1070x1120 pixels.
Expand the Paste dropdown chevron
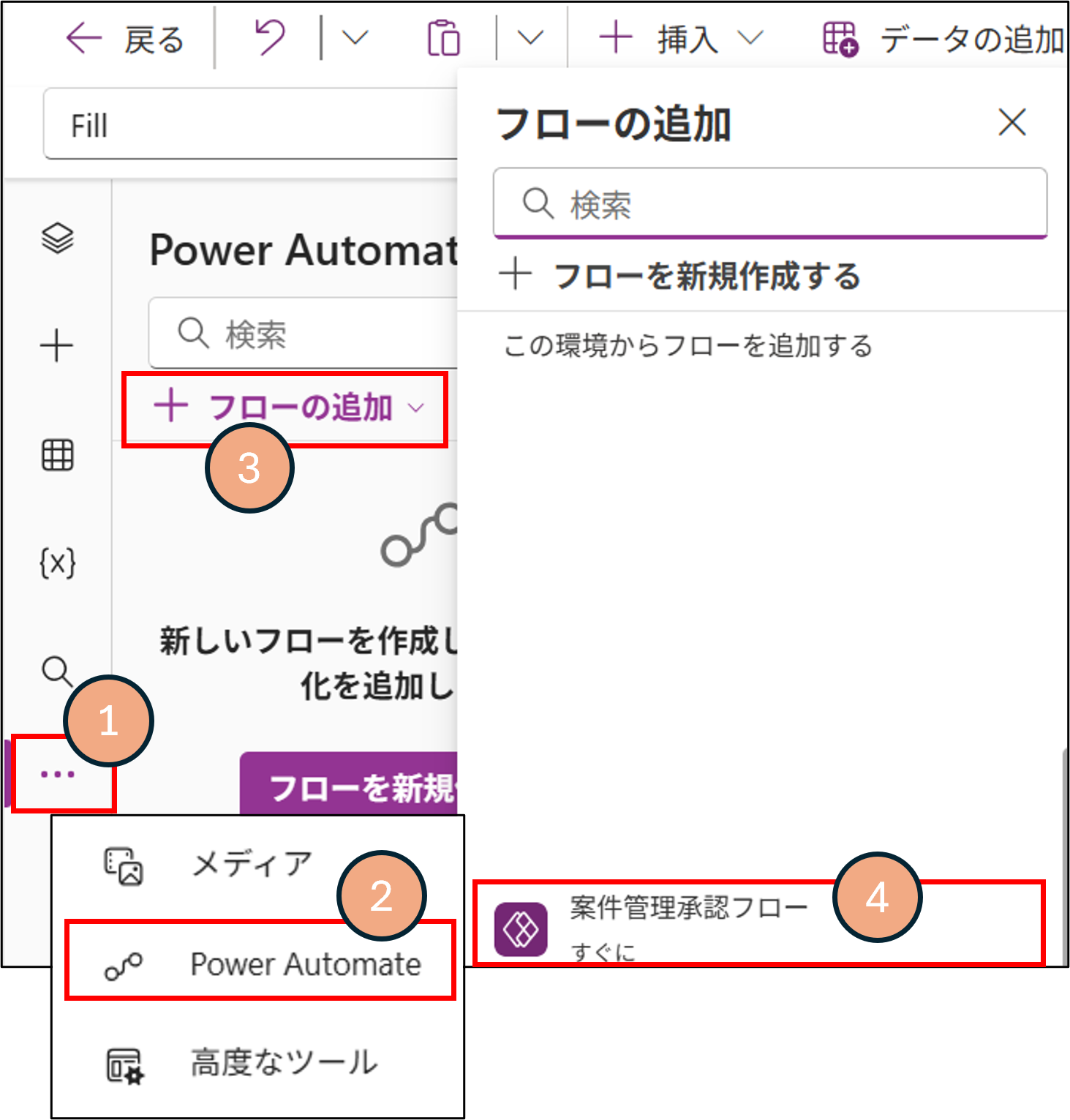pyautogui.click(x=530, y=38)
